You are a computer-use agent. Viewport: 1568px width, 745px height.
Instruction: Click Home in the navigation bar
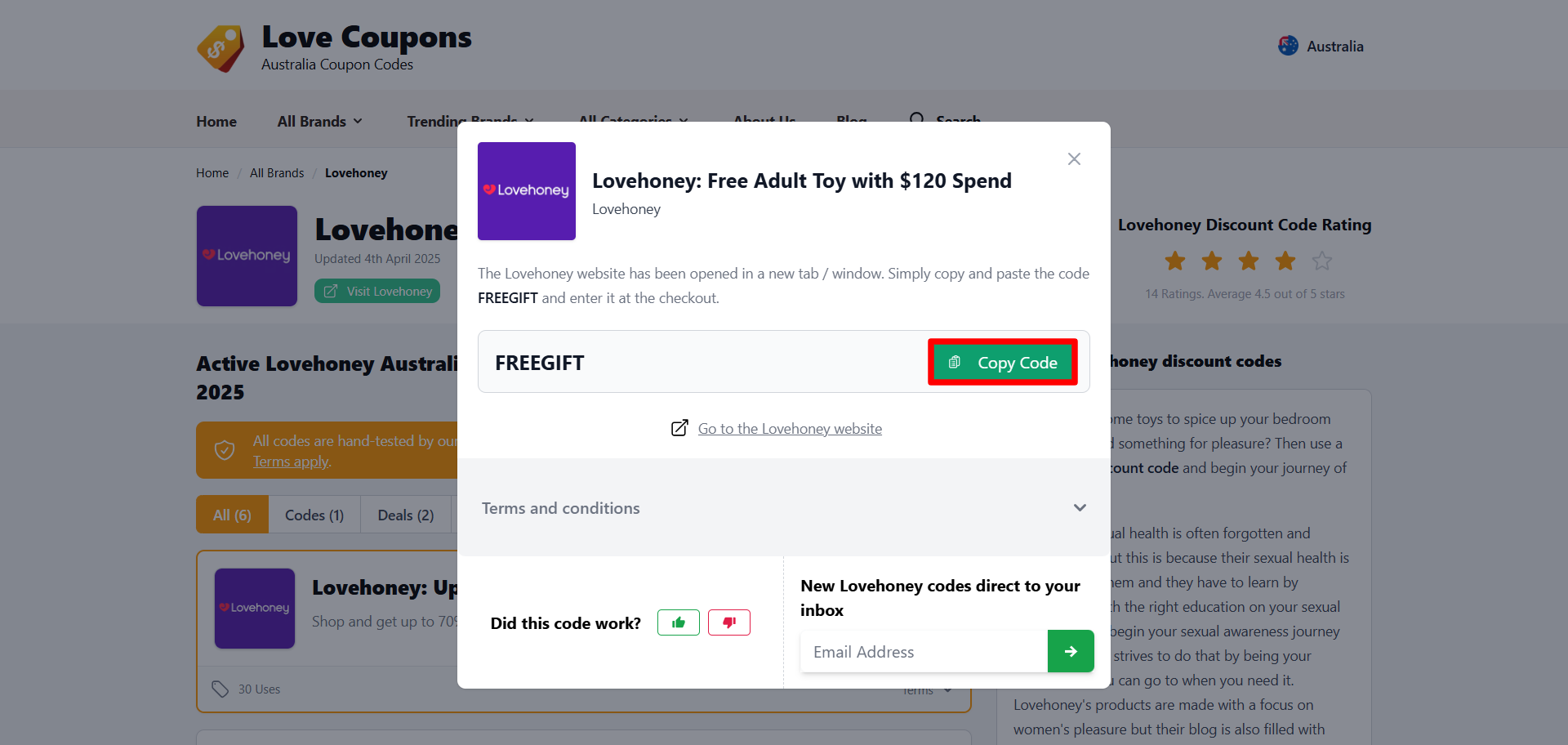[x=216, y=120]
